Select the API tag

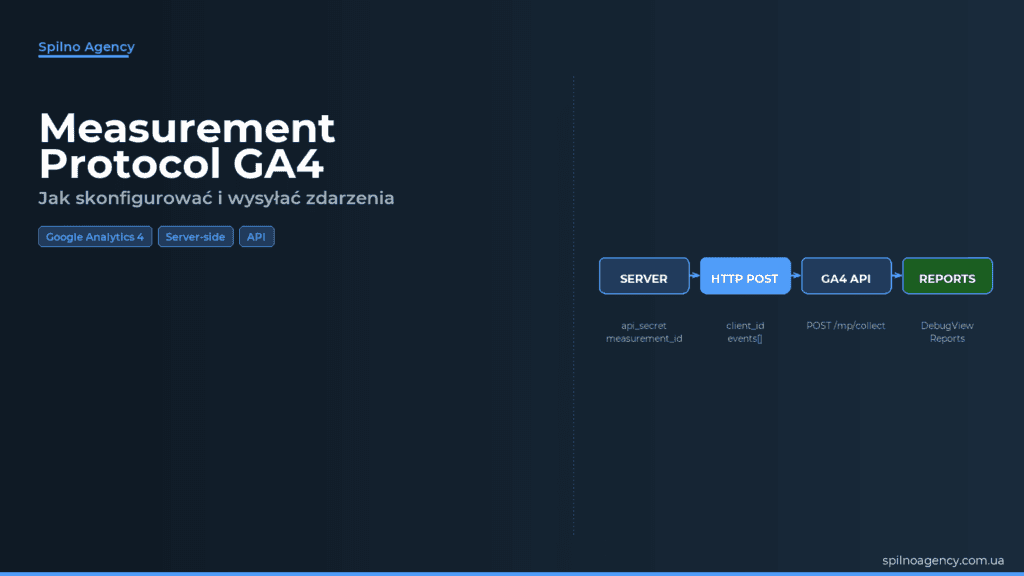tap(257, 236)
